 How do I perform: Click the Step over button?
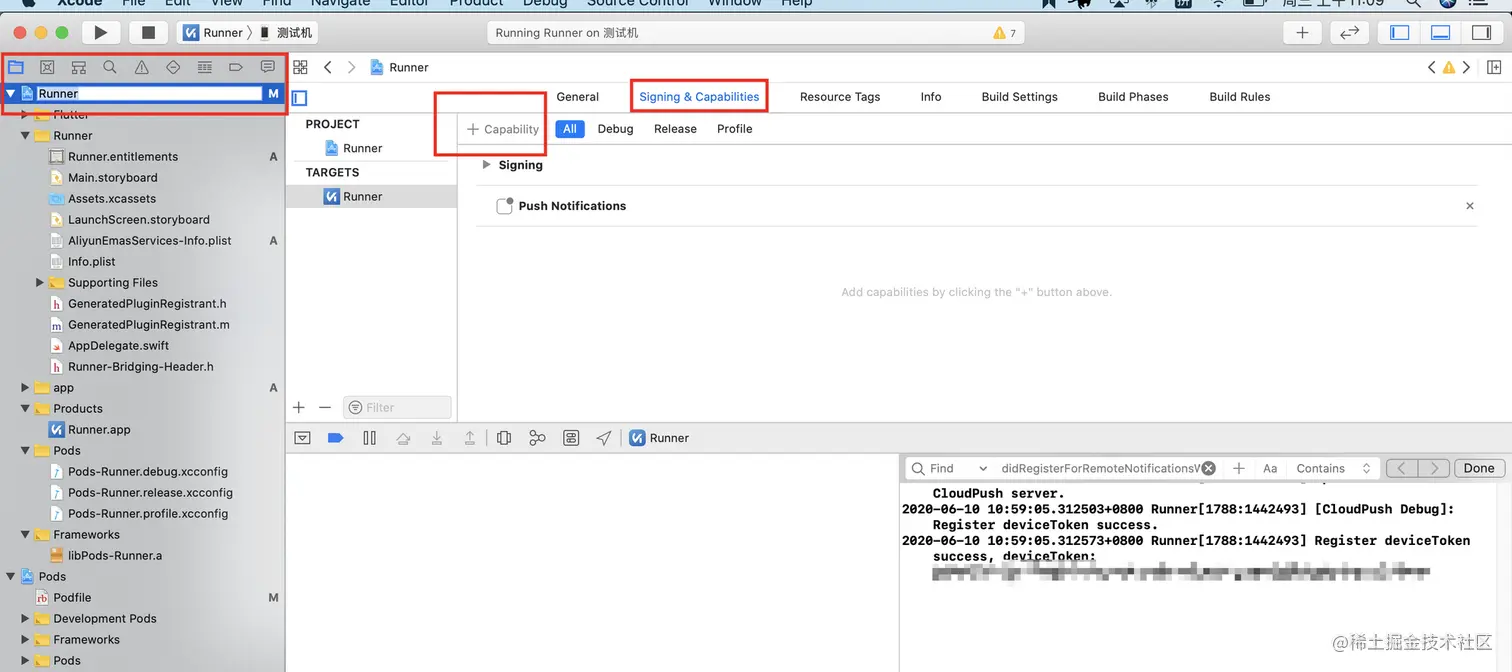coord(403,438)
